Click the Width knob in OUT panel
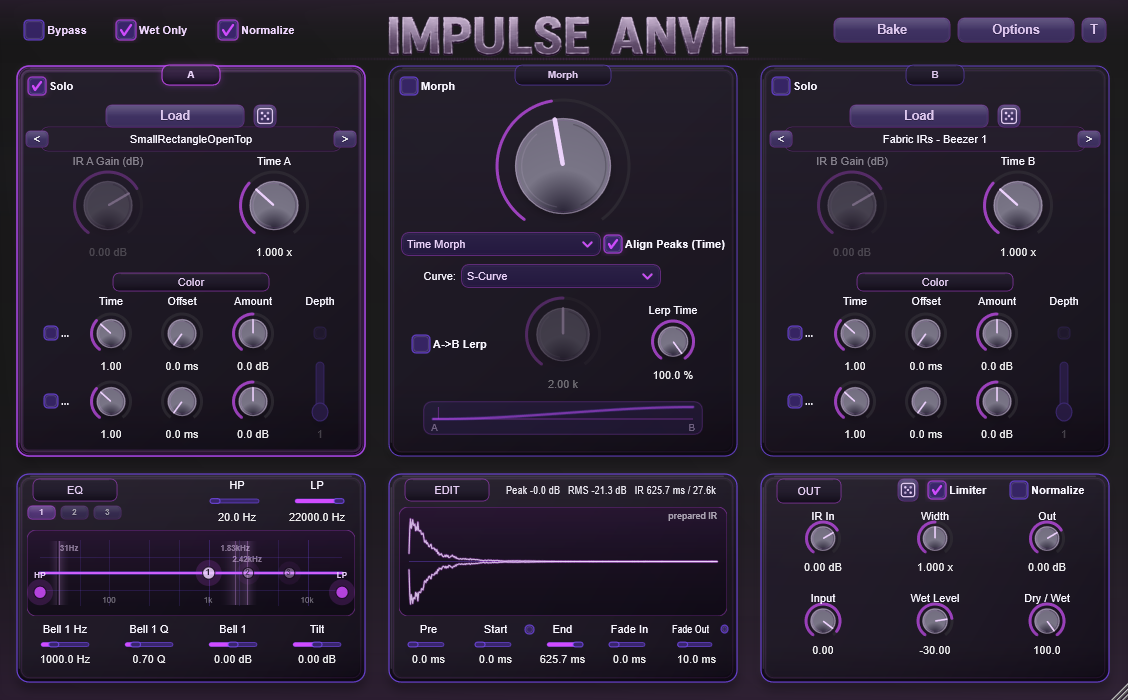This screenshot has width=1128, height=700. click(934, 538)
